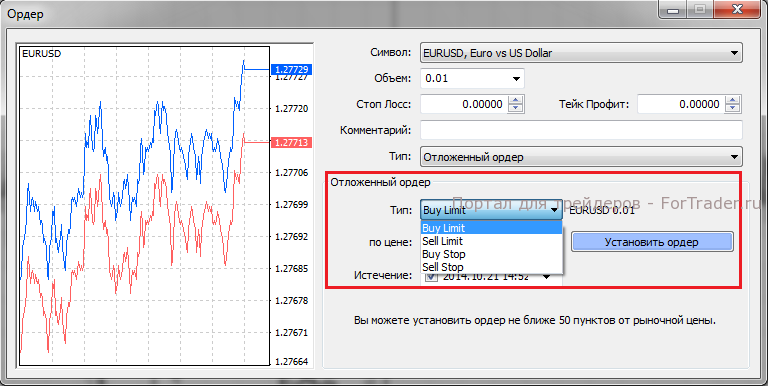Click the 1.27678 price axis label

(292, 300)
